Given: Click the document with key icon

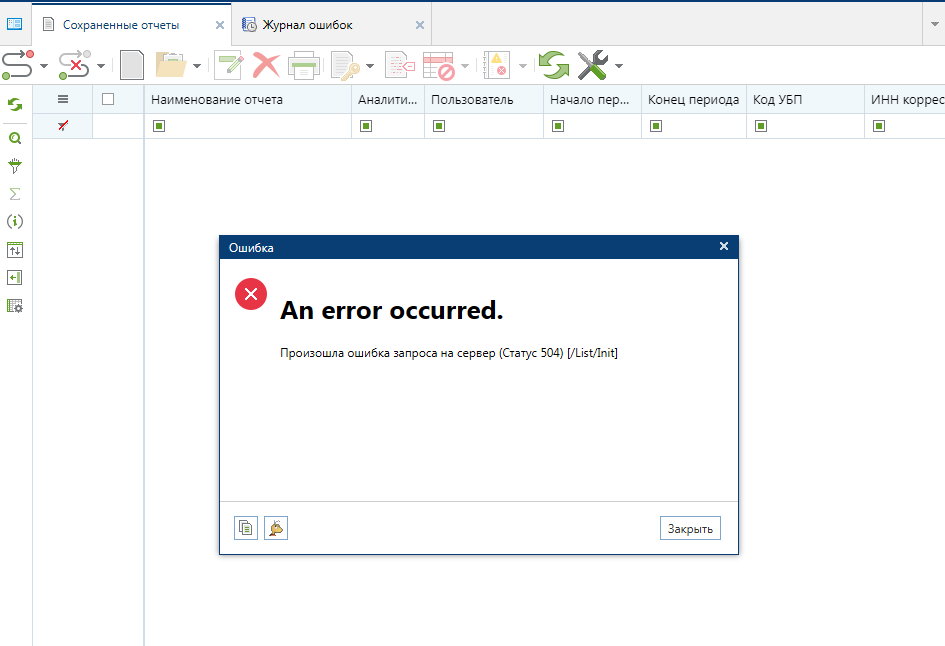Looking at the screenshot, I should pos(346,65).
